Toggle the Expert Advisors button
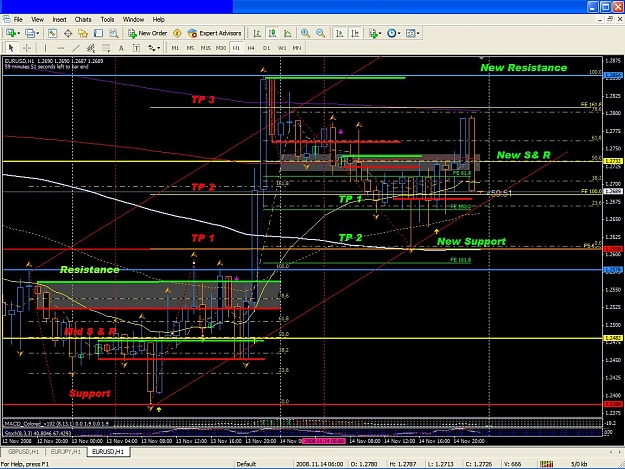This screenshot has width=625, height=469. [214, 33]
